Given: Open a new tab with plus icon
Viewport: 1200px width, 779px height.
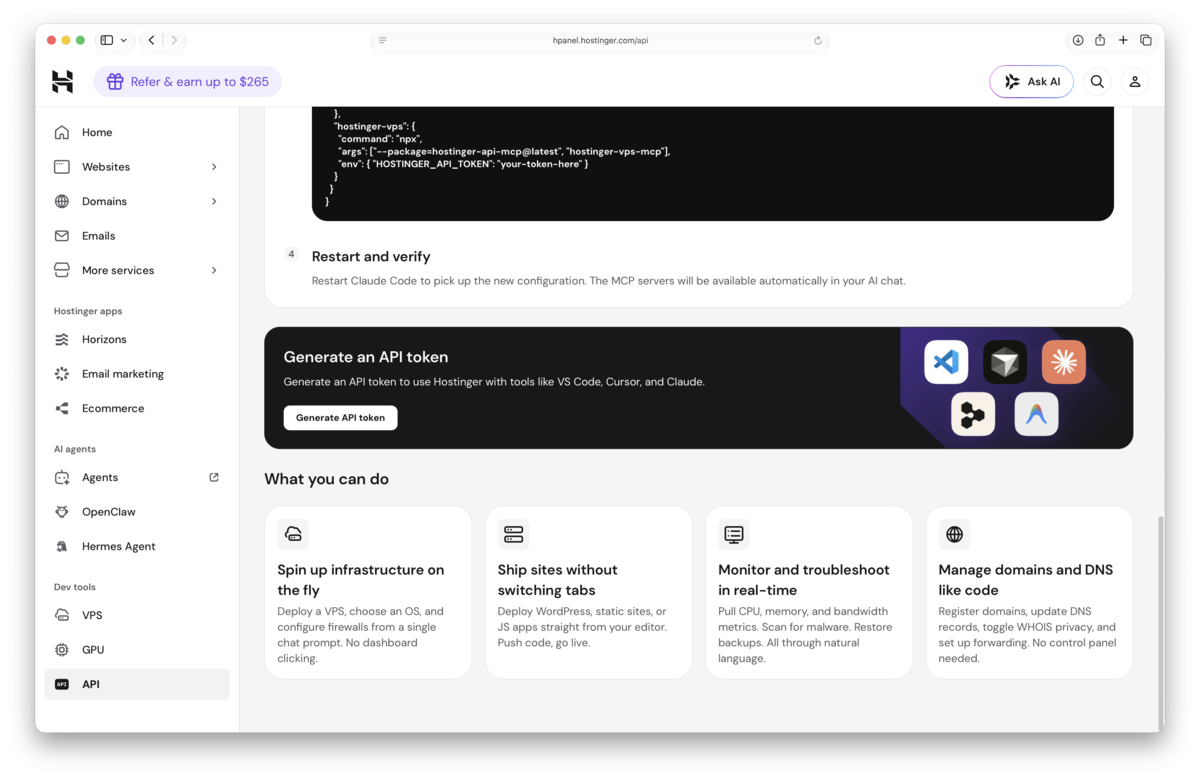Looking at the screenshot, I should 1123,40.
